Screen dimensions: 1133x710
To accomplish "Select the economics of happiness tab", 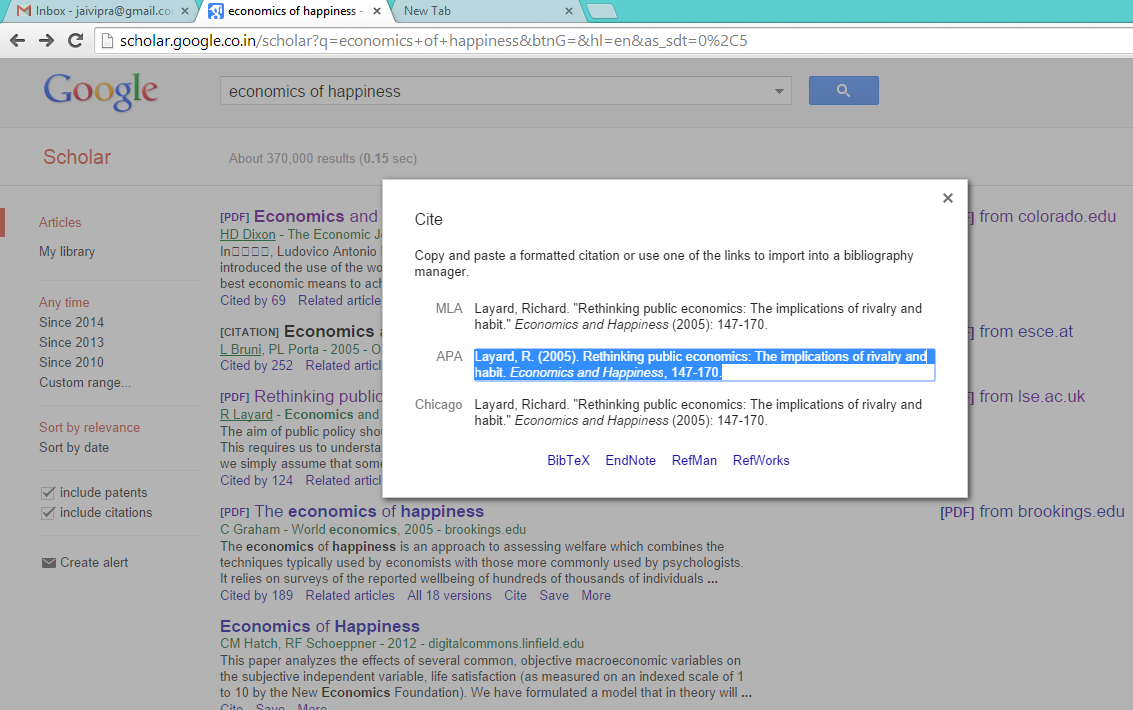I will pyautogui.click(x=293, y=11).
